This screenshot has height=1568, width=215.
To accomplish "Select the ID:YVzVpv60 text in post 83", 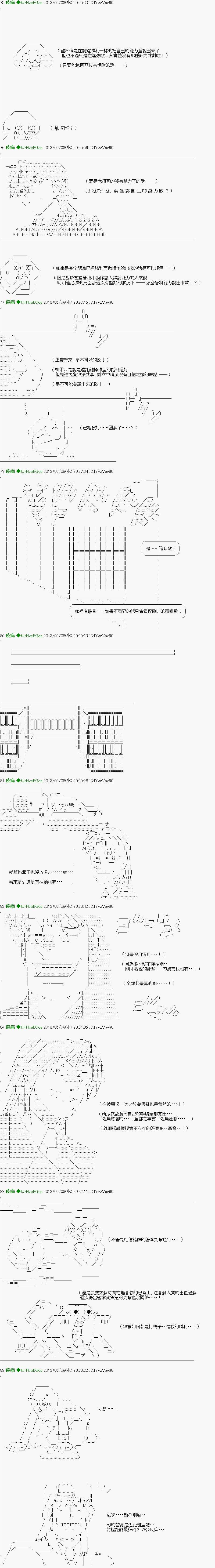I will coord(101,907).
